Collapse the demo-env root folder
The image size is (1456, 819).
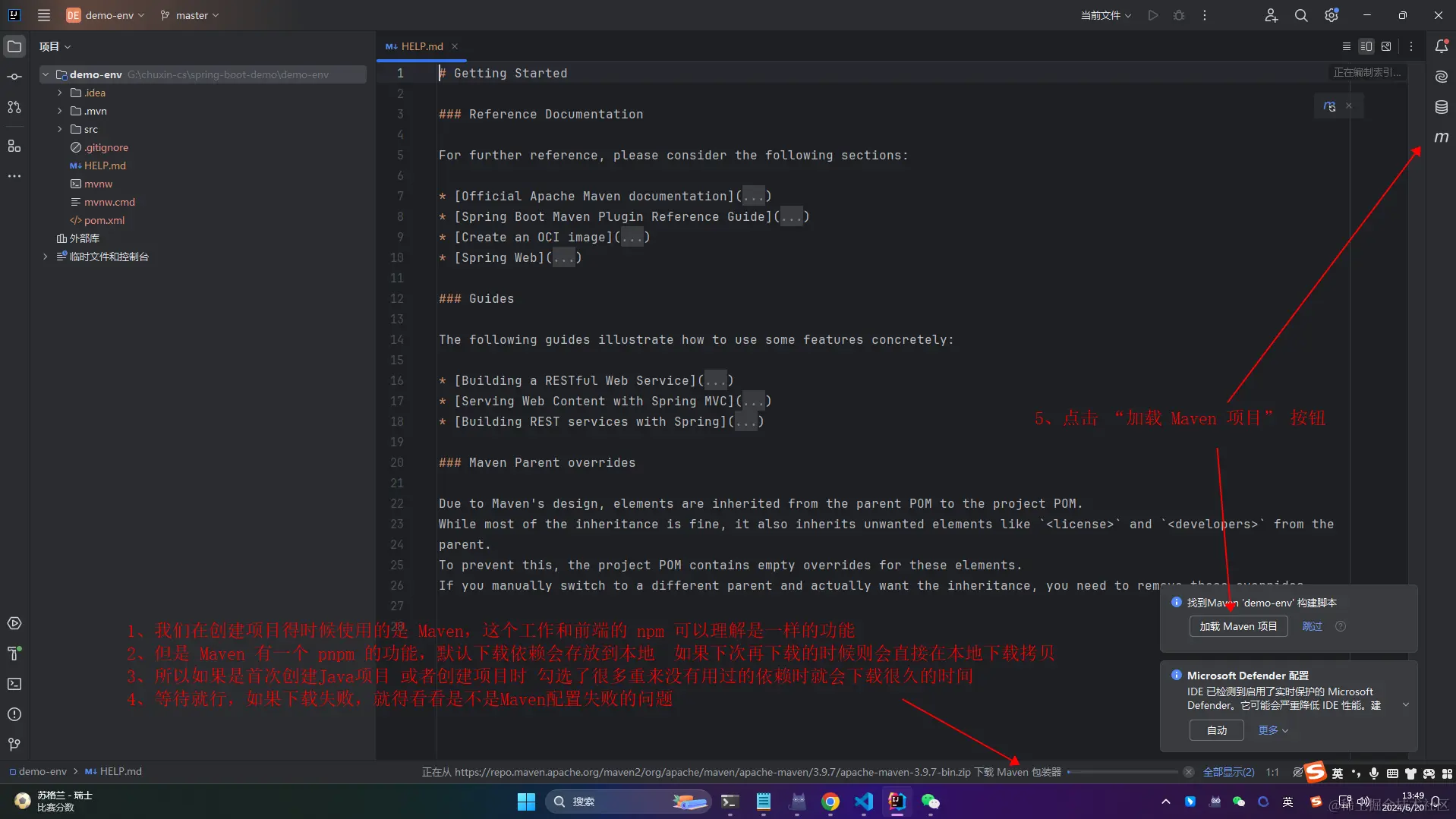[46, 74]
